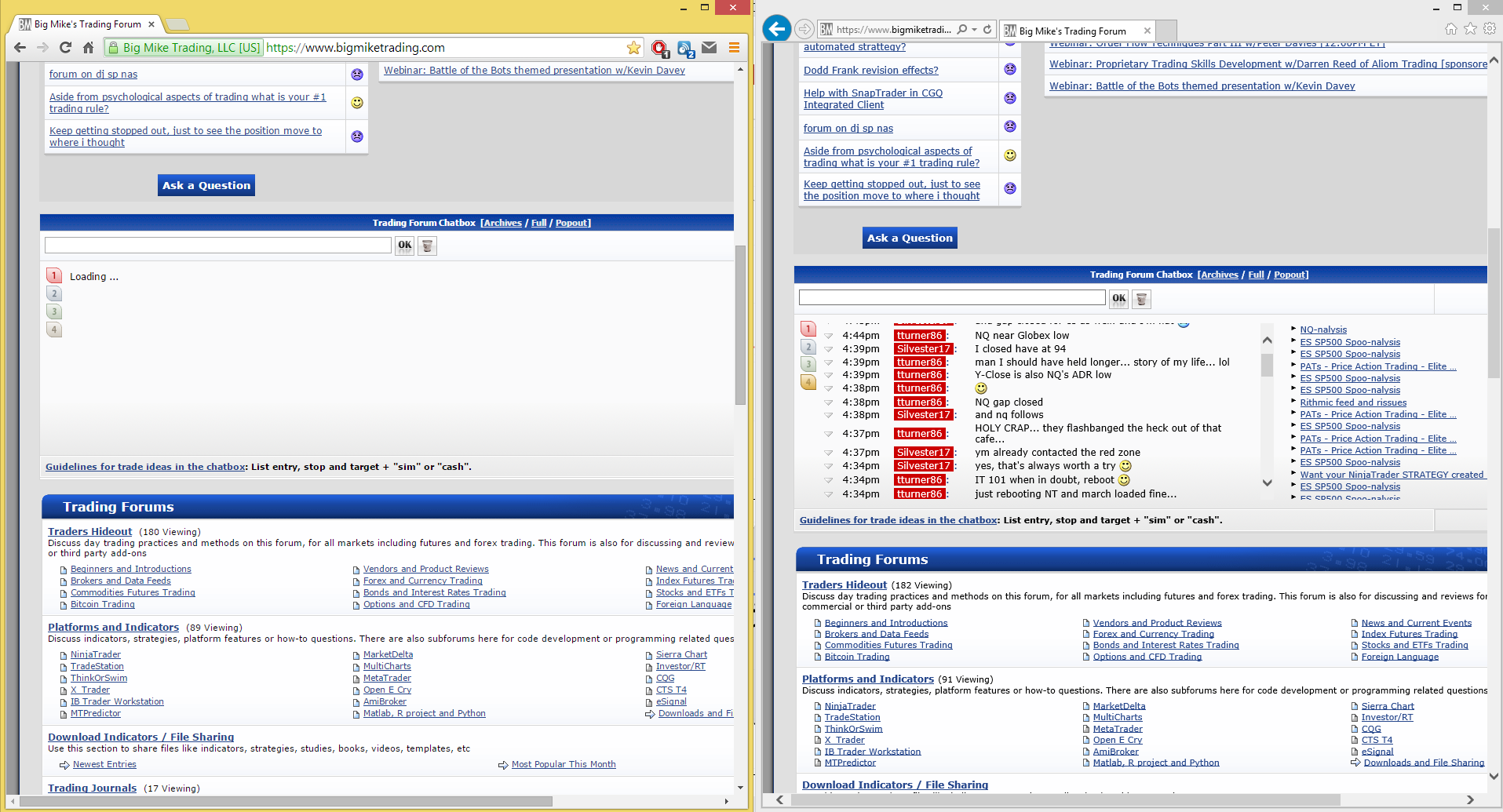Close the Internet Explorer tab
The image size is (1503, 812).
(x=1147, y=31)
